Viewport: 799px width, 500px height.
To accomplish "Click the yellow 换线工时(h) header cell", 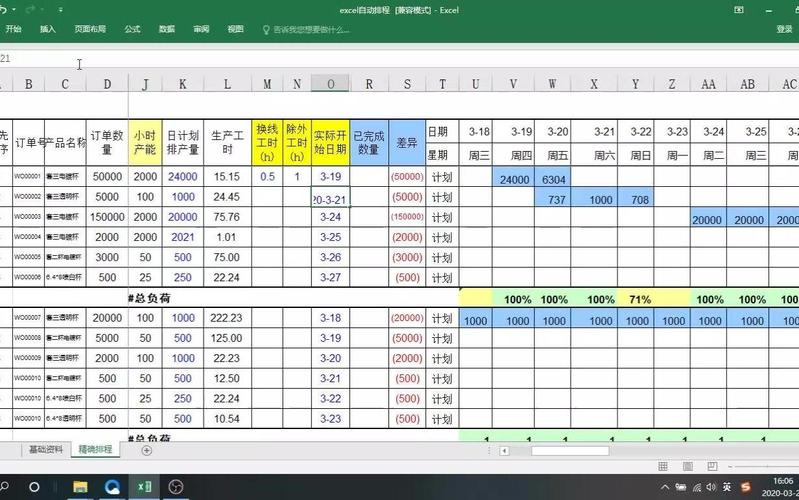I will (x=267, y=142).
